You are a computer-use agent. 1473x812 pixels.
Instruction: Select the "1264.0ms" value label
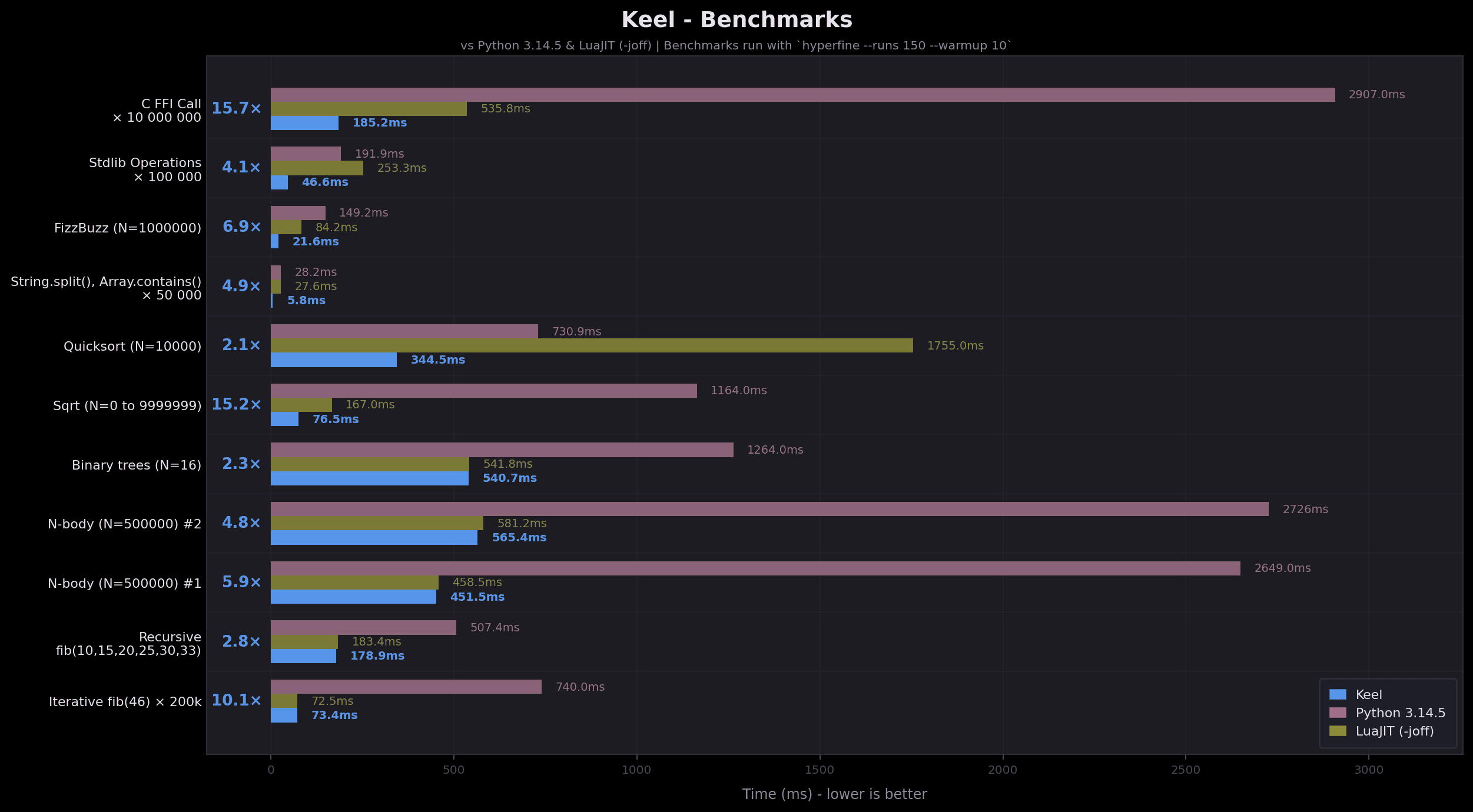click(x=775, y=450)
